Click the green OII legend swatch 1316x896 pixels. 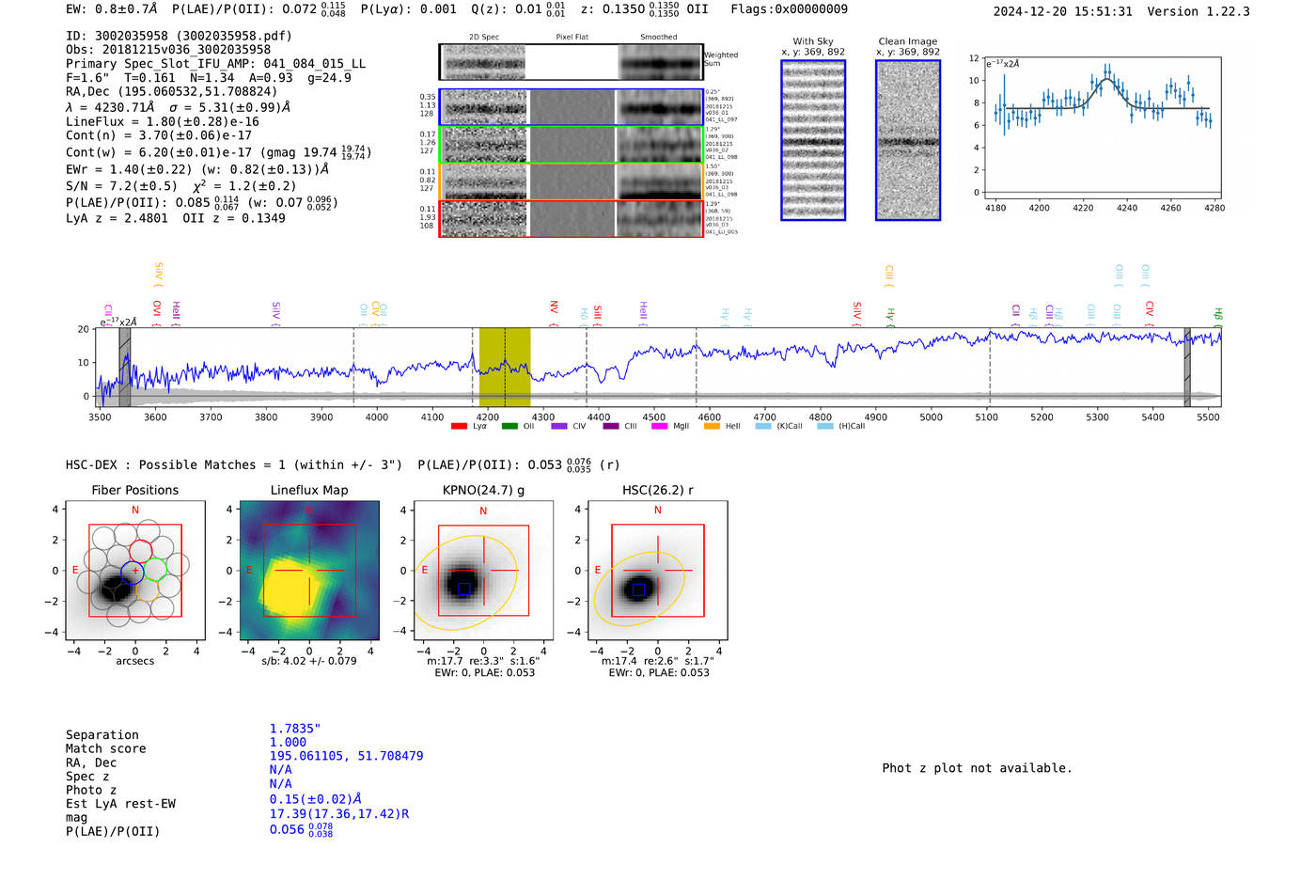pyautogui.click(x=509, y=427)
